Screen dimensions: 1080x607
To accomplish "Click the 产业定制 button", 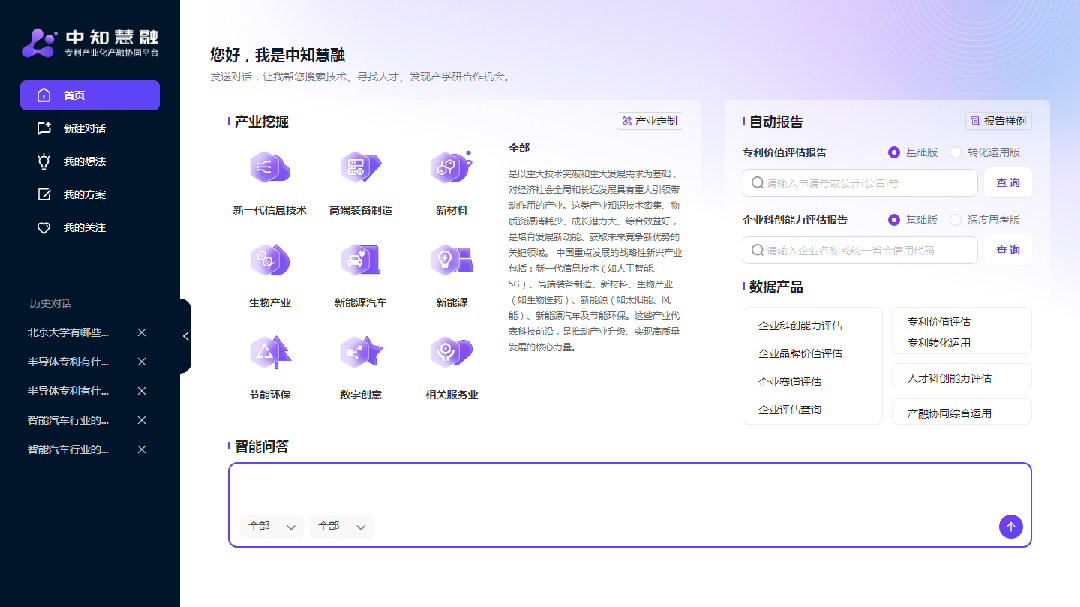I will click(x=651, y=121).
